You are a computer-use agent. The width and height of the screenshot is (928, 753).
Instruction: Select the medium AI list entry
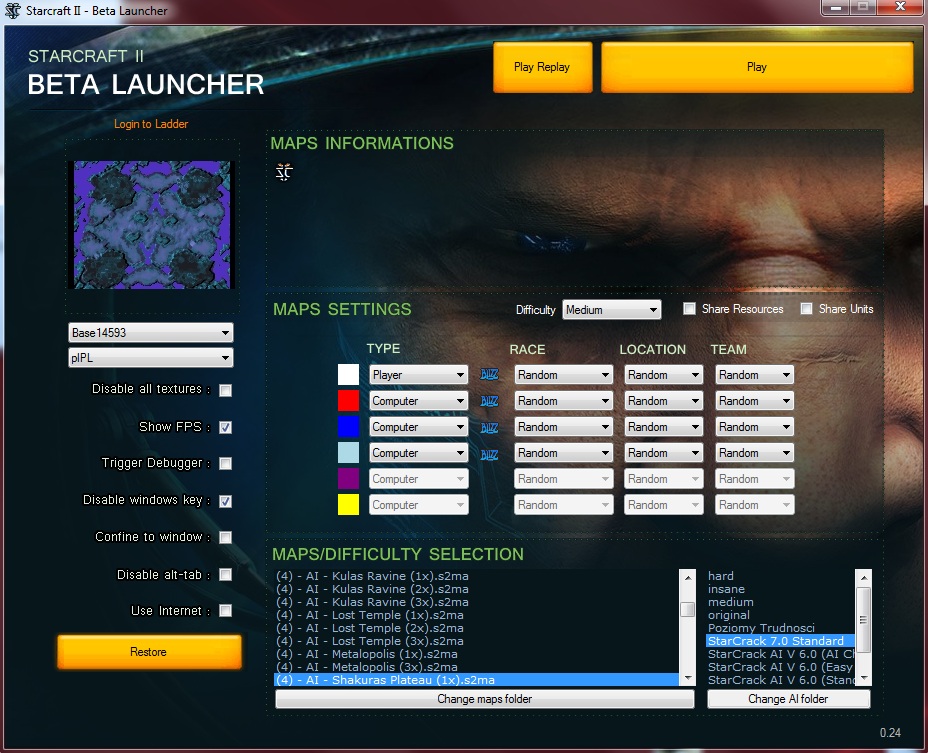pyautogui.click(x=781, y=602)
